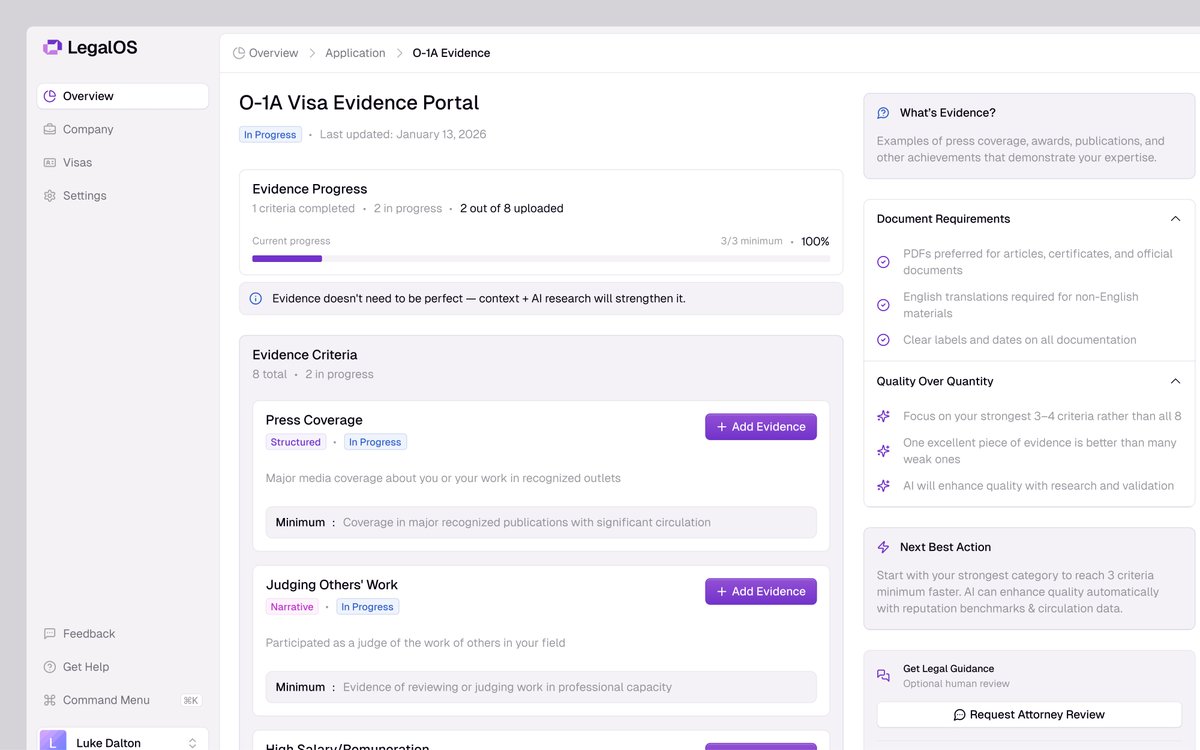Click the plus icon on Press Coverage's Add Evidence

tap(722, 427)
